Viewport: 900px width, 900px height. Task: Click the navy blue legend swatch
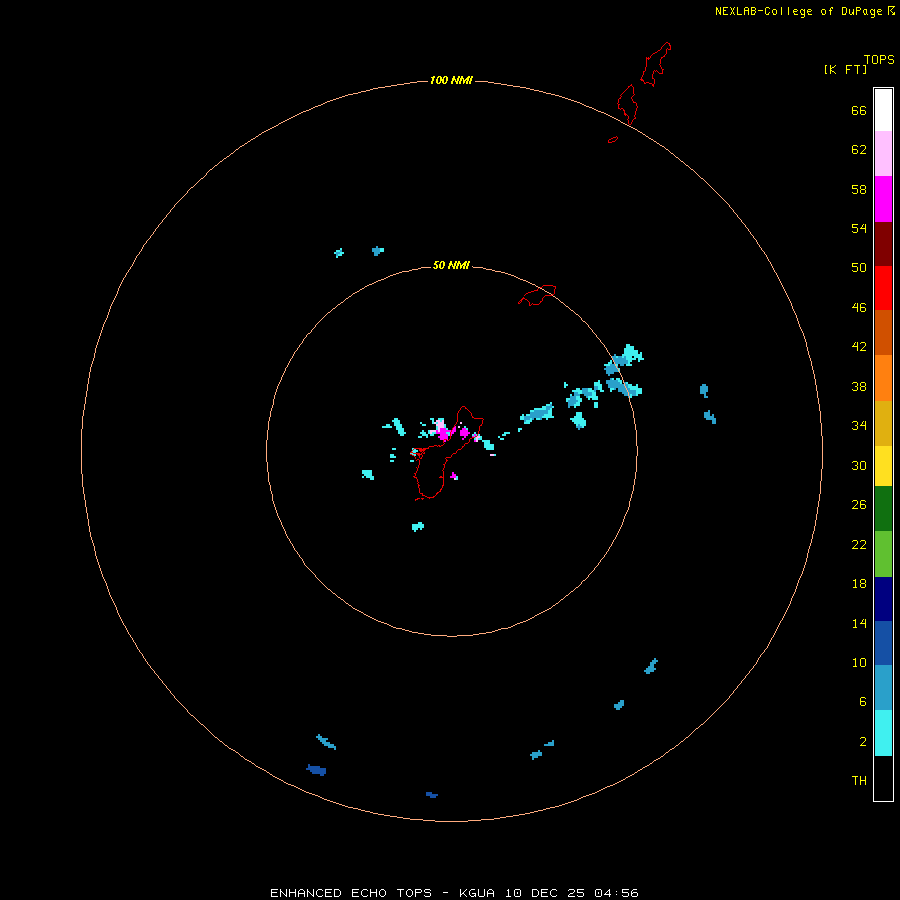883,599
